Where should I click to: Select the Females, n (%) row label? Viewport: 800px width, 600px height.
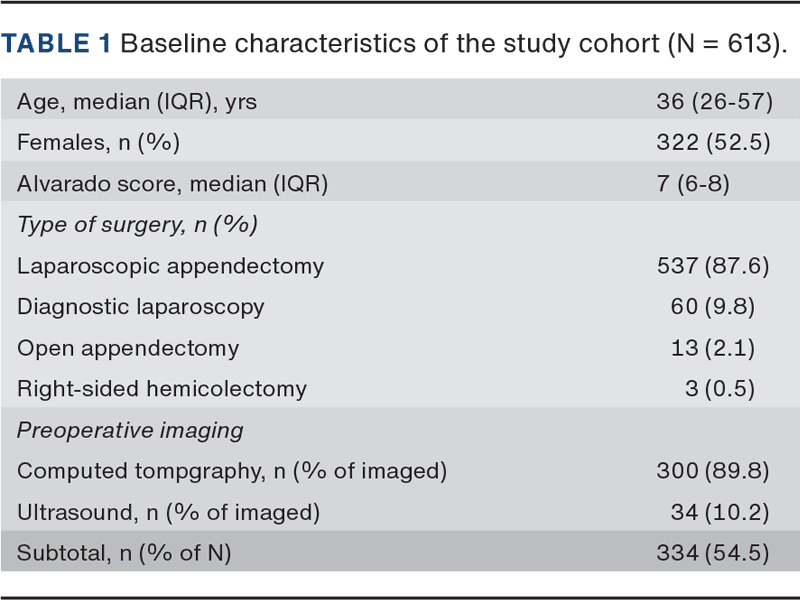[98, 143]
